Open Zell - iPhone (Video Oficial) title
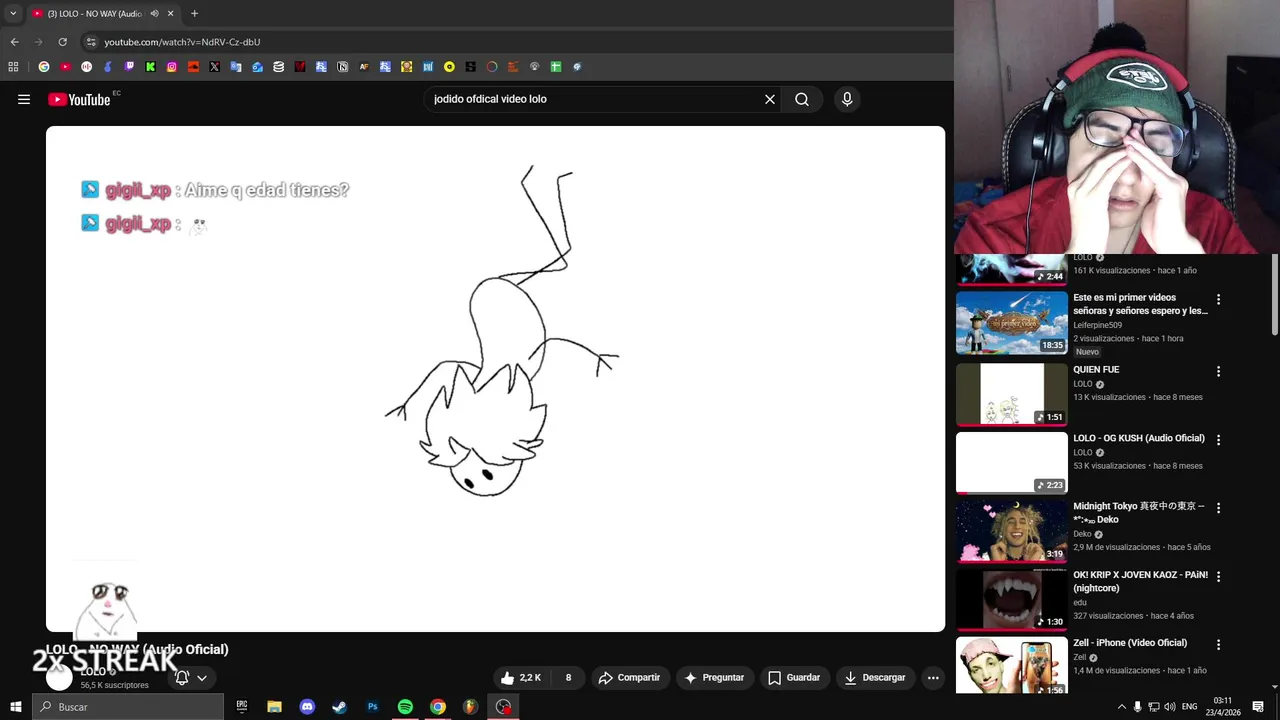1280x720 pixels. (1130, 643)
